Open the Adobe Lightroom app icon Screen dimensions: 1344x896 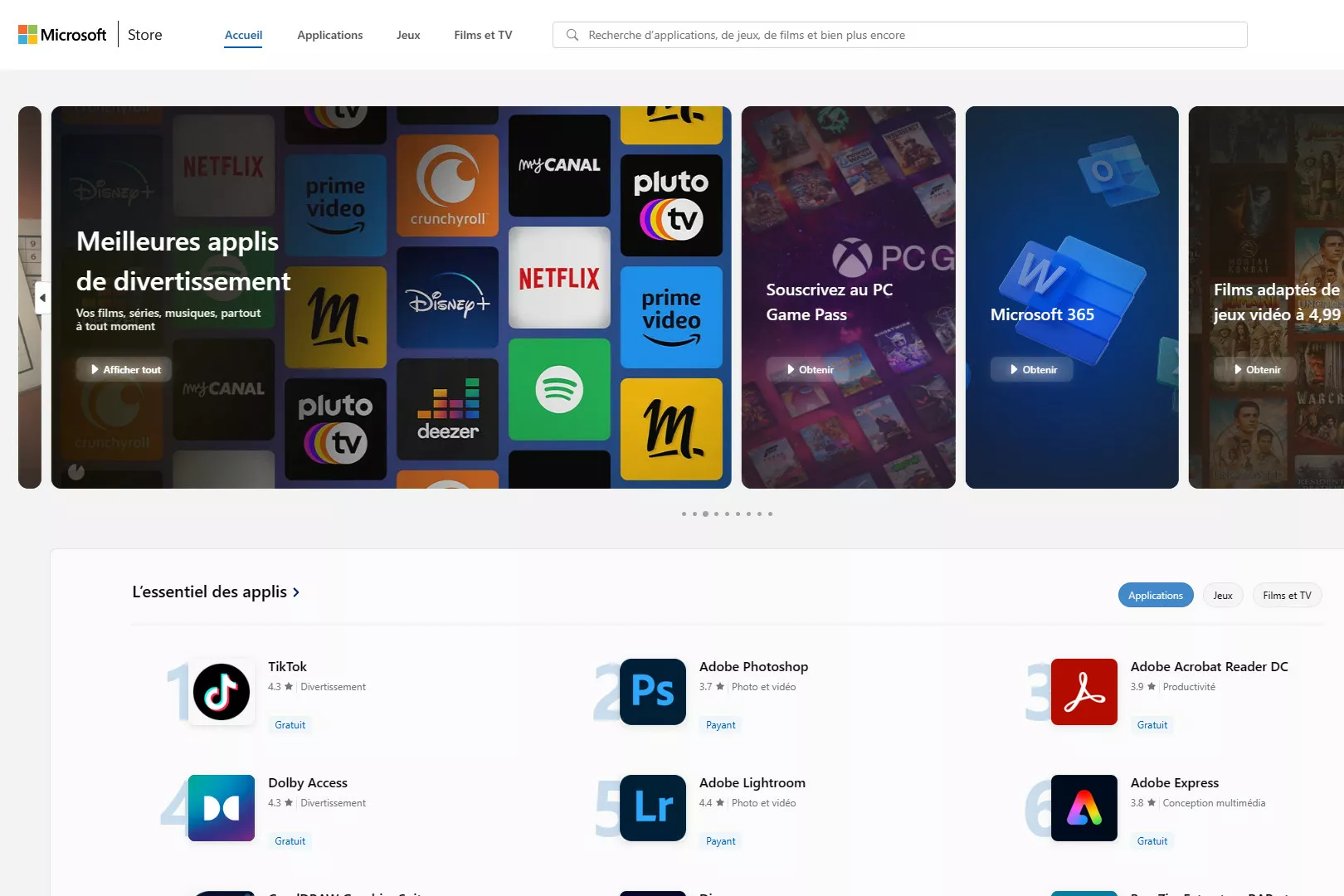[x=653, y=808]
